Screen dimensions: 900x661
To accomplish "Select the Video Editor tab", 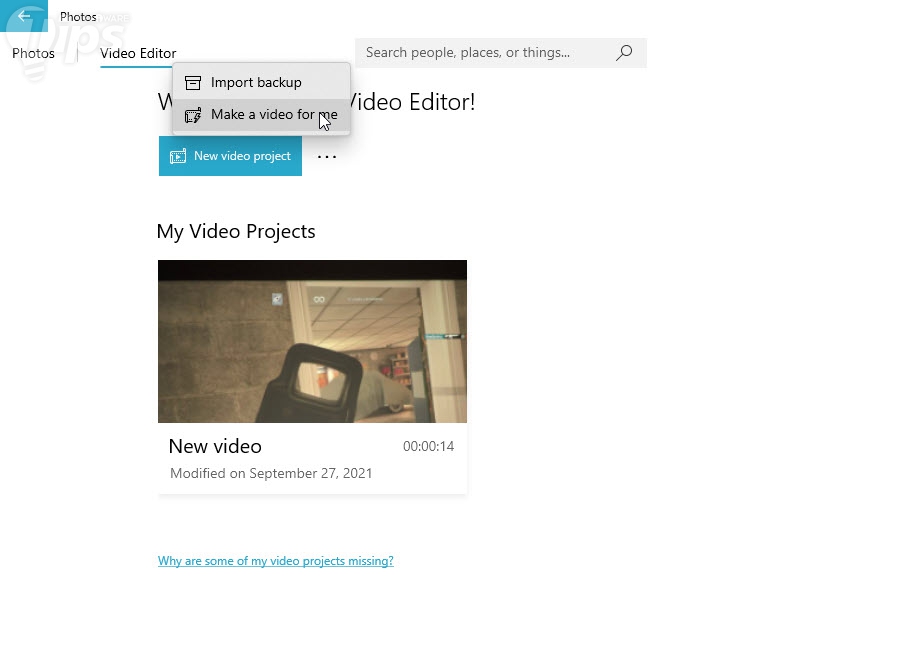I will tap(138, 53).
